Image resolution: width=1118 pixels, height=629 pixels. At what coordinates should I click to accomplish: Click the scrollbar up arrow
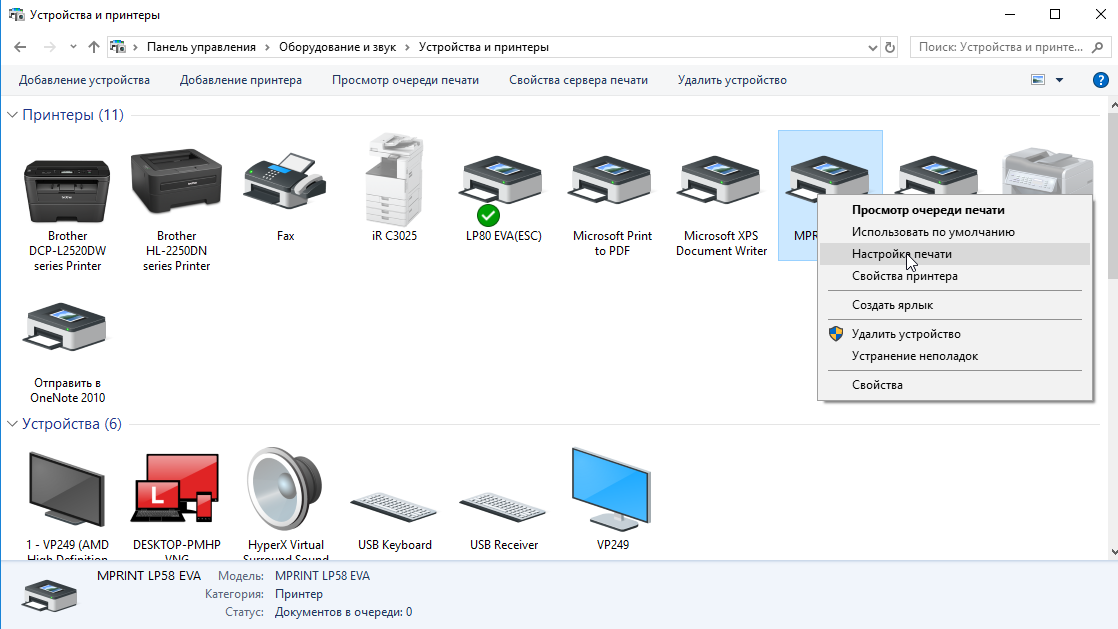pyautogui.click(x=1114, y=105)
